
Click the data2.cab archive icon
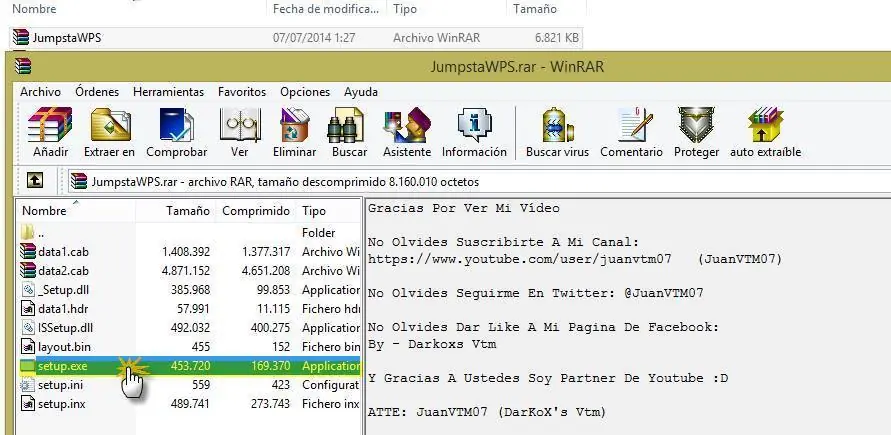click(x=27, y=271)
